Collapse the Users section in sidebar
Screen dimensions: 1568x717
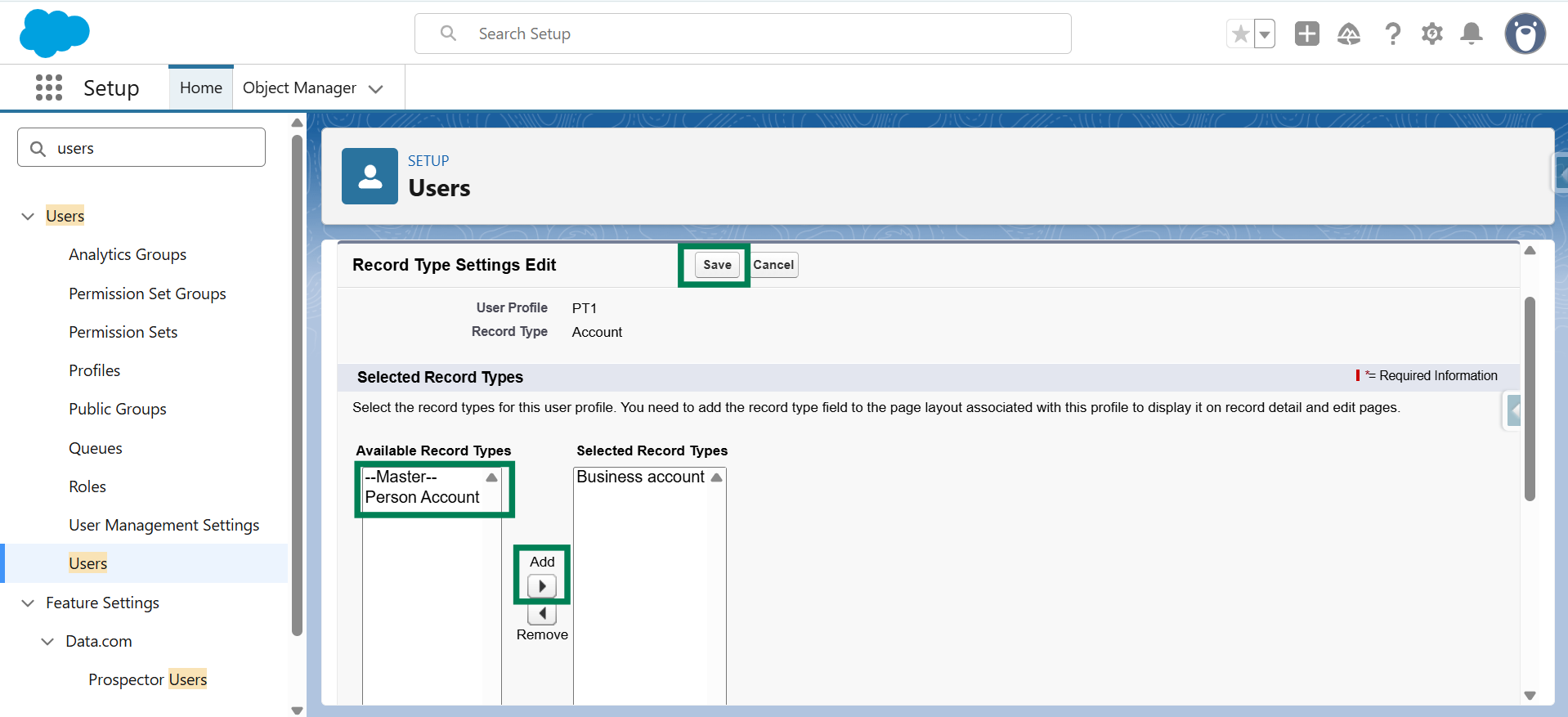click(28, 216)
